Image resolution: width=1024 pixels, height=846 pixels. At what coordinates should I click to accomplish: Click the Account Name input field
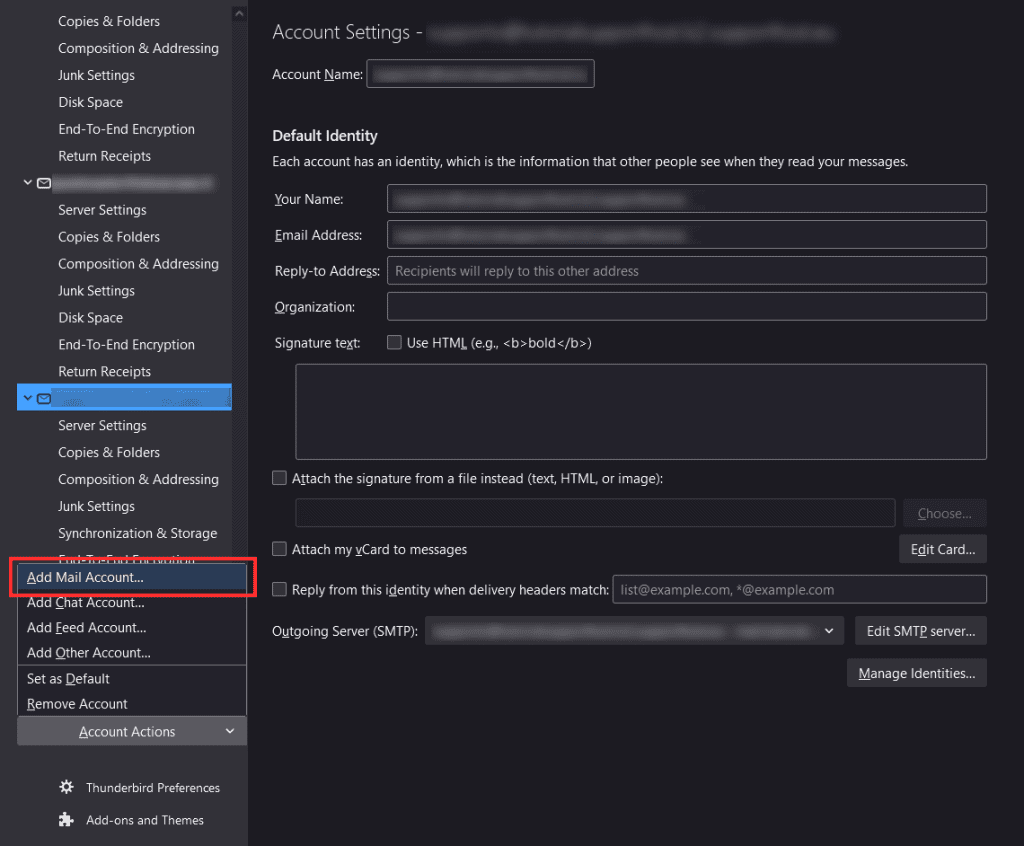click(x=480, y=74)
